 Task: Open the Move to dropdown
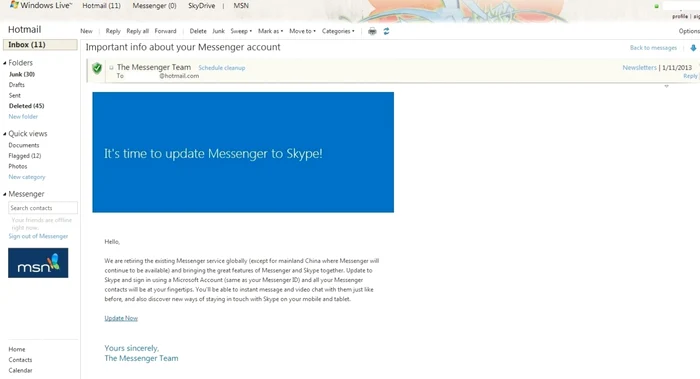[x=302, y=31]
